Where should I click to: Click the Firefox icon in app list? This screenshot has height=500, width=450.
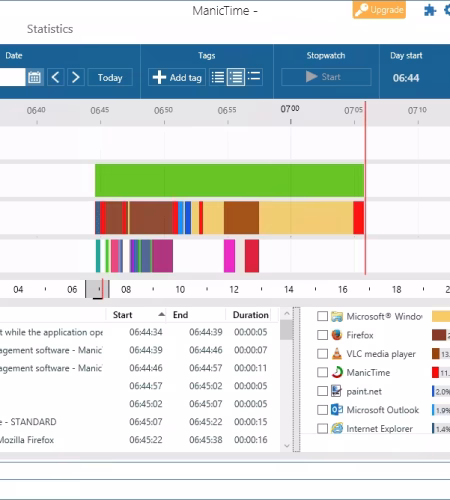[337, 335]
